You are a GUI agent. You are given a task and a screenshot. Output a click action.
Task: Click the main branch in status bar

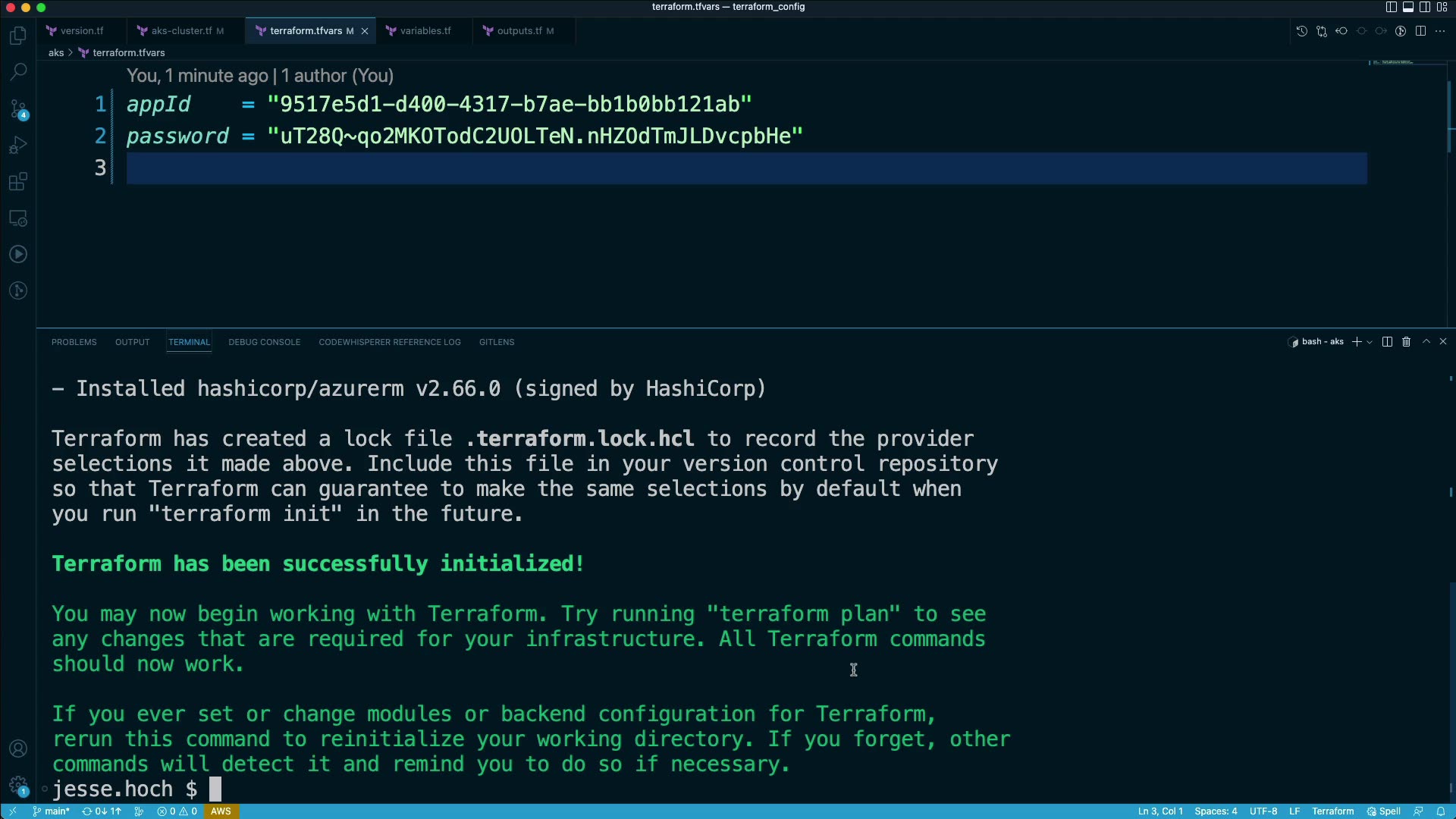coord(52,811)
